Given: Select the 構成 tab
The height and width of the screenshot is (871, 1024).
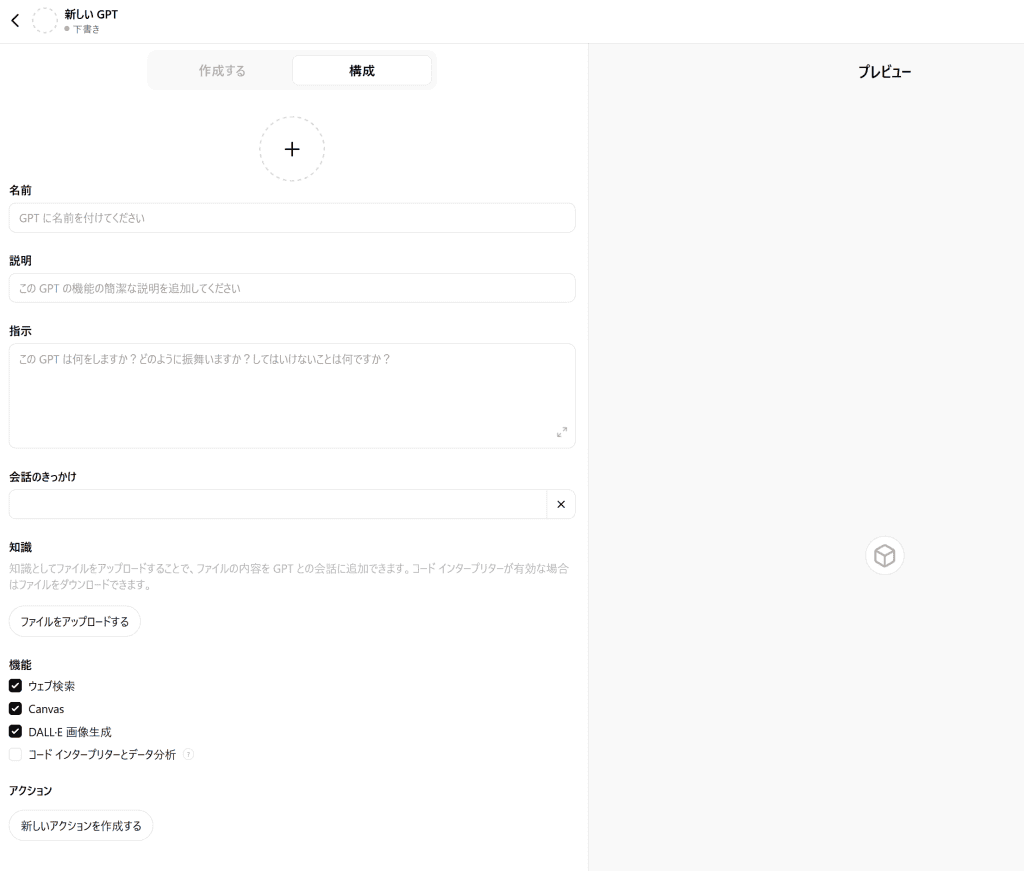Looking at the screenshot, I should coord(362,71).
